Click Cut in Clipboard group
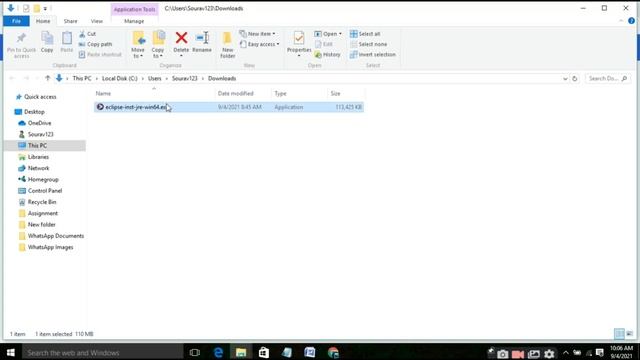This screenshot has width=640, height=360. pyautogui.click(x=88, y=34)
